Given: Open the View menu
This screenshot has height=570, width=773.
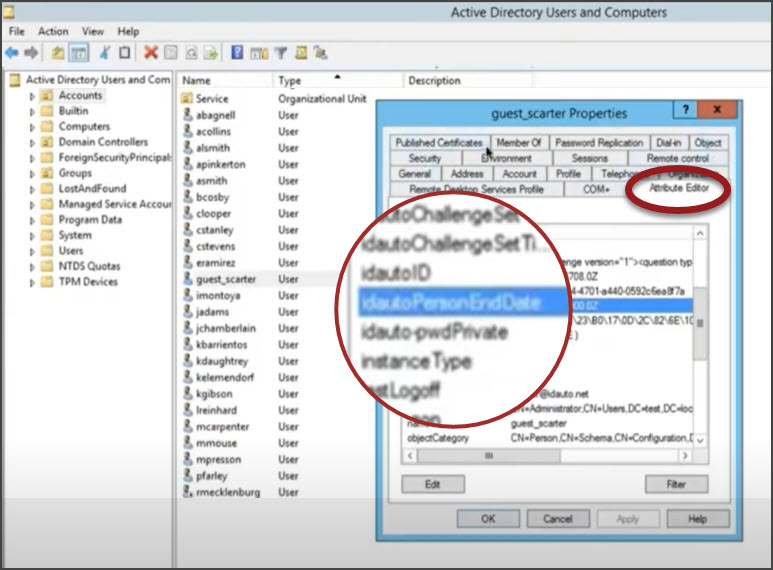Looking at the screenshot, I should [x=93, y=31].
